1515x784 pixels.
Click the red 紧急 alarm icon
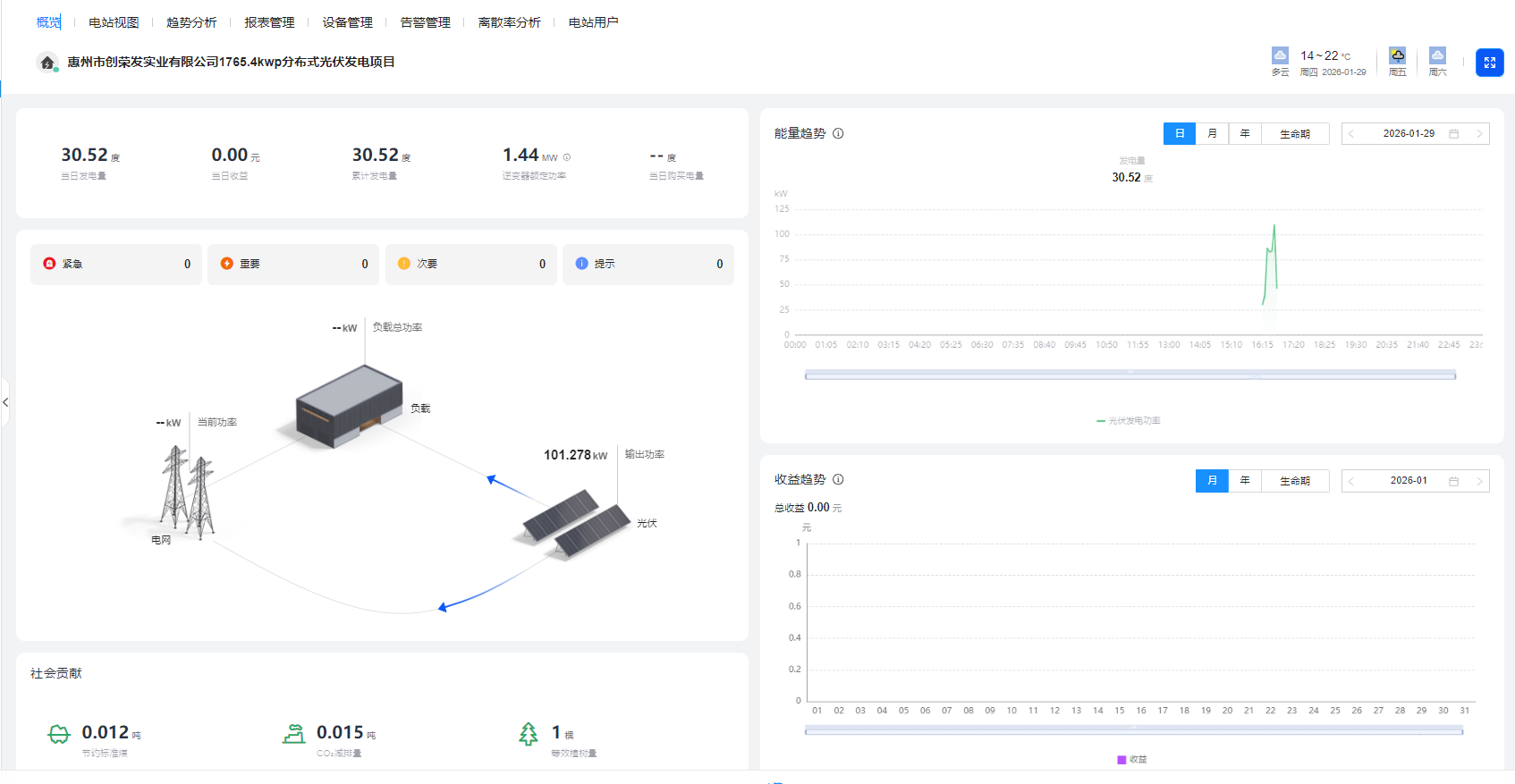49,264
